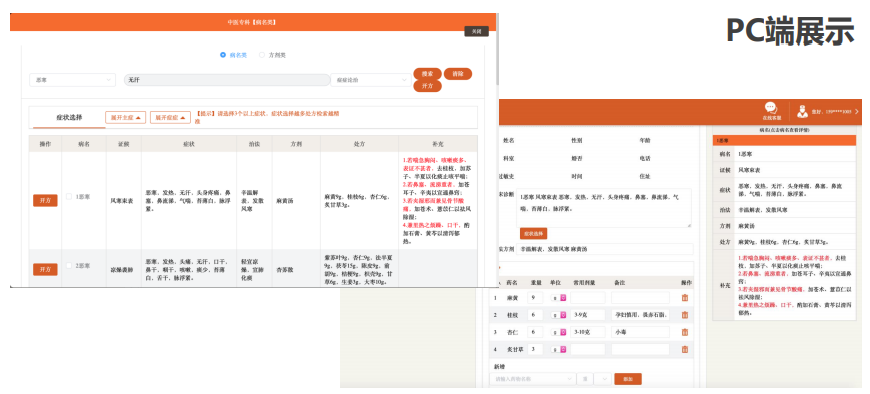Open the dropdown right of 无汗 field
This screenshot has height=394, width=870.
pos(371,80)
